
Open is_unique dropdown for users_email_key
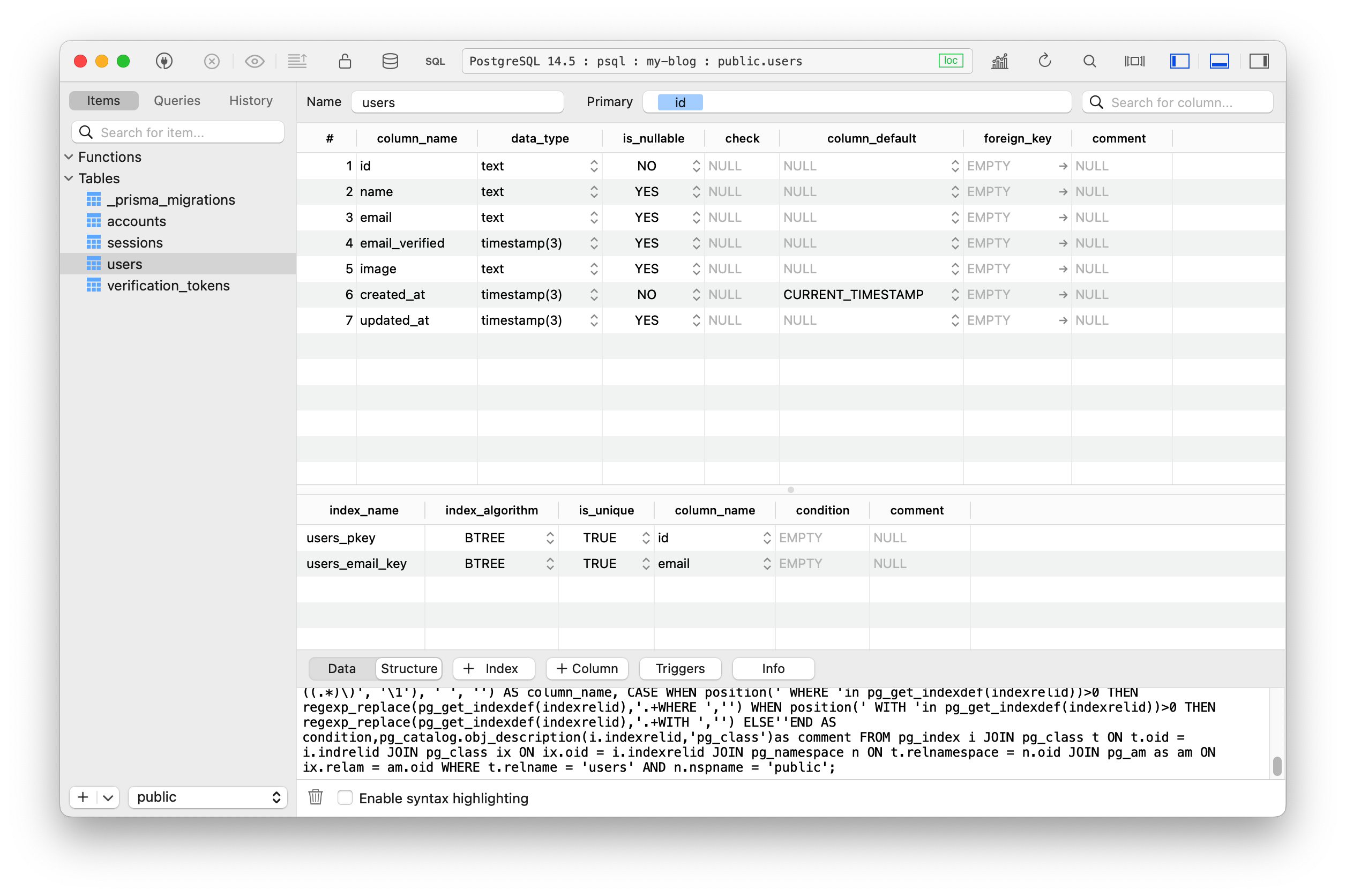[646, 563]
